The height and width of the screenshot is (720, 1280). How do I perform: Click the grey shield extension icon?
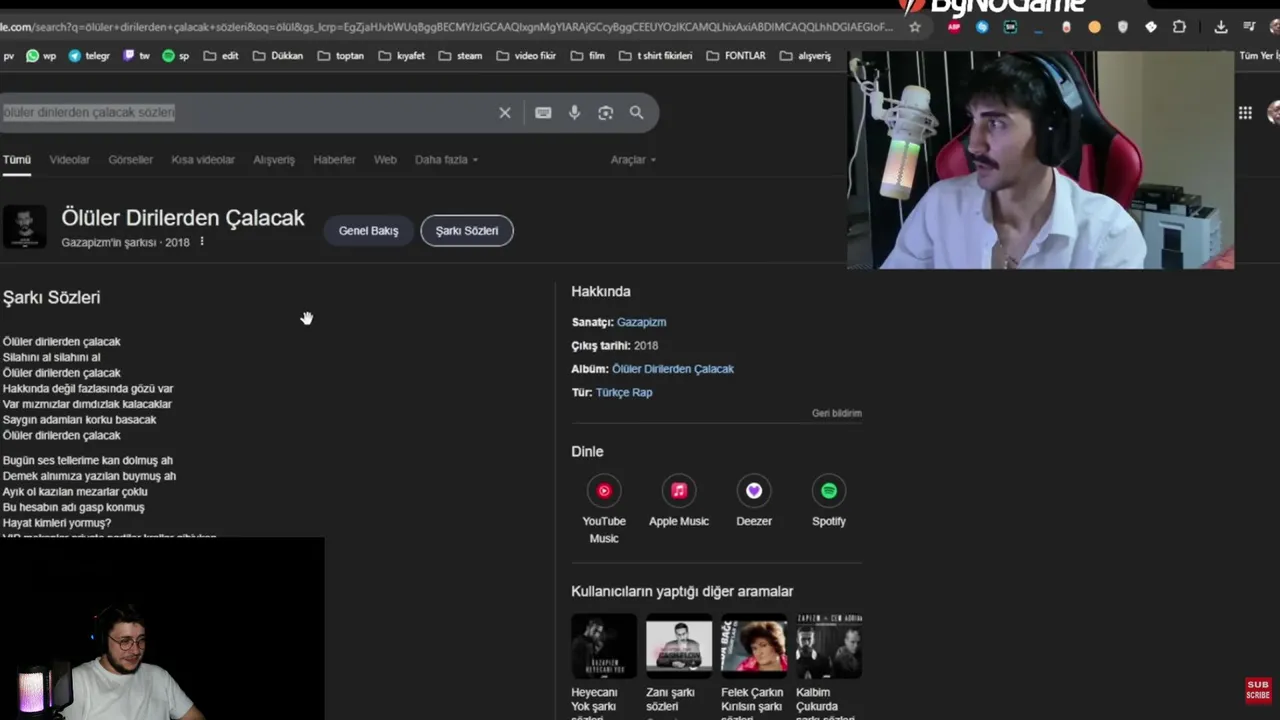1123,27
